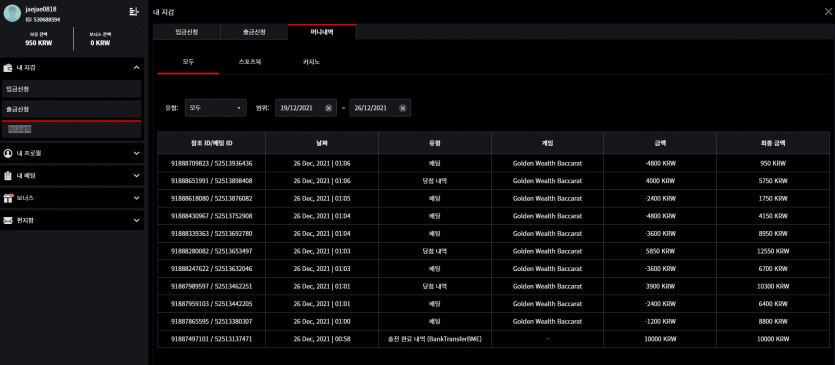Click the gift icon next to 보너스
This screenshot has height=365, width=835.
pyautogui.click(x=8, y=198)
